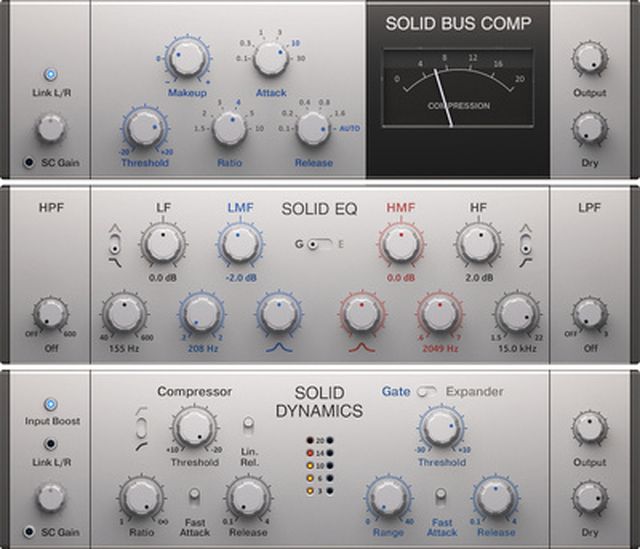
Task: Click the Bus Comp Threshold knob
Action: [144, 129]
